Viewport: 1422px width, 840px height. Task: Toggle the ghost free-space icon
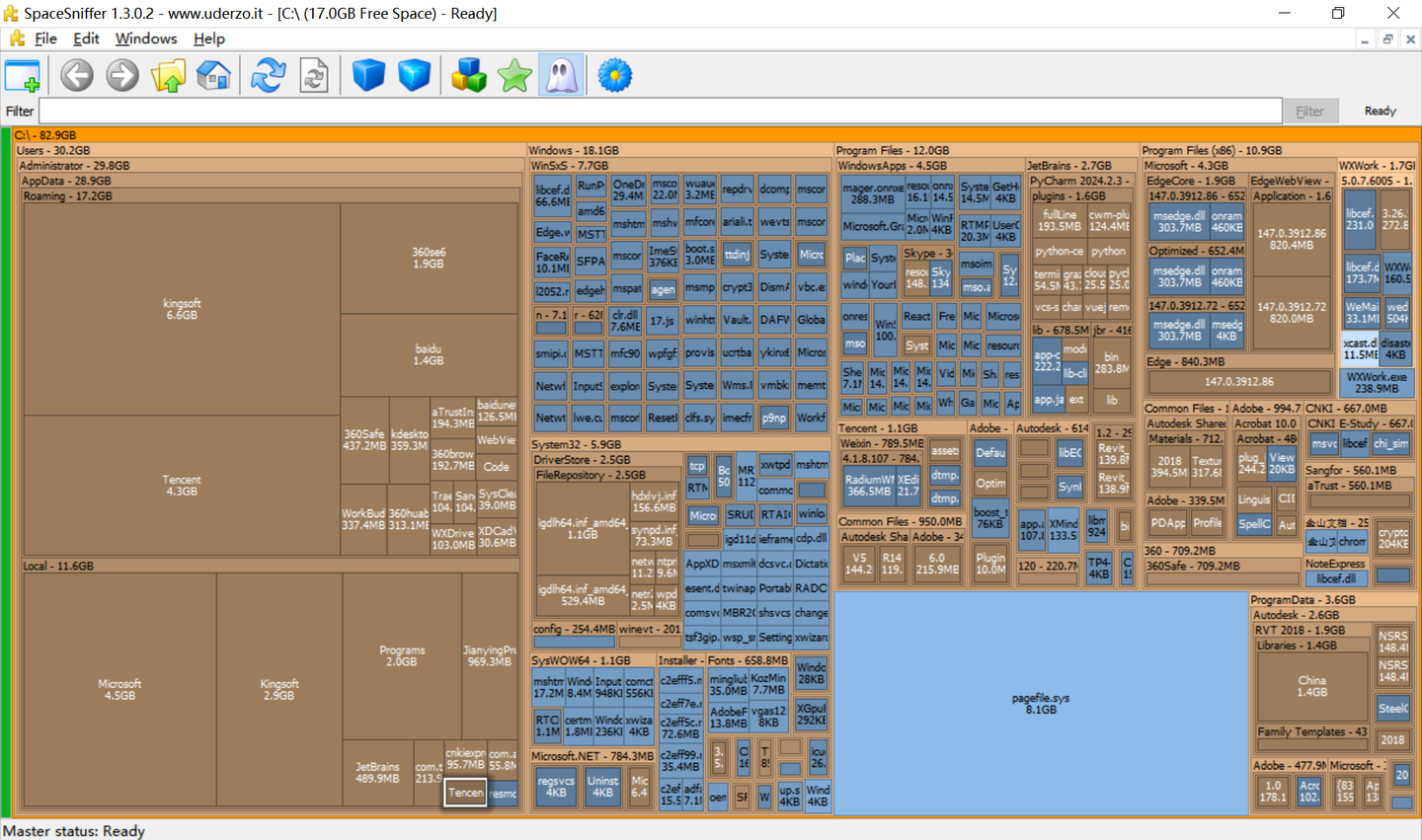click(562, 76)
